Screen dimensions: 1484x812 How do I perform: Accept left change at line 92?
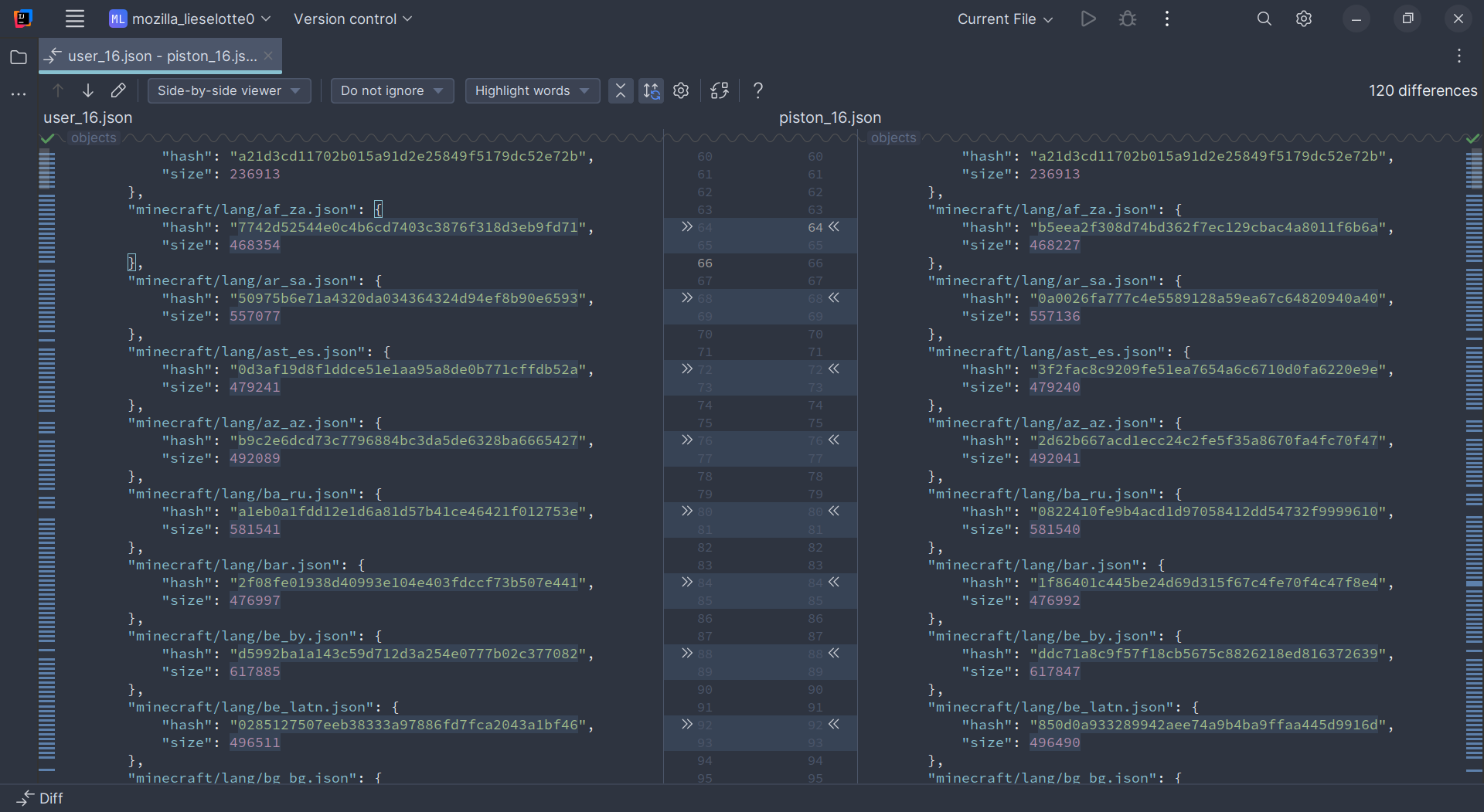pyautogui.click(x=686, y=725)
